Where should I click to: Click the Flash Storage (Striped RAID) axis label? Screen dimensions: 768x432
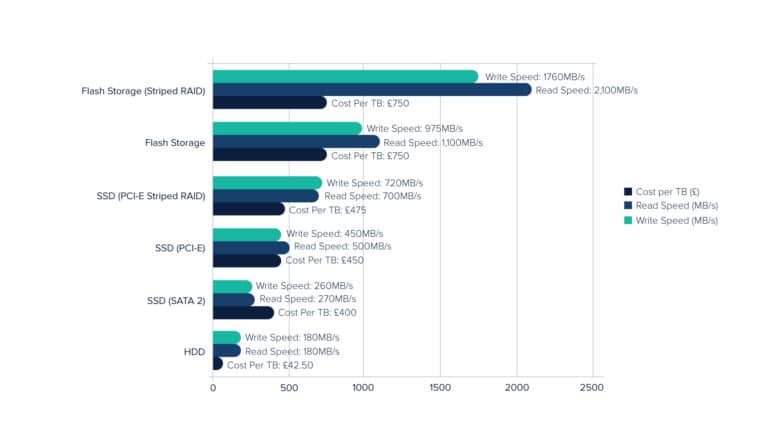(x=143, y=91)
